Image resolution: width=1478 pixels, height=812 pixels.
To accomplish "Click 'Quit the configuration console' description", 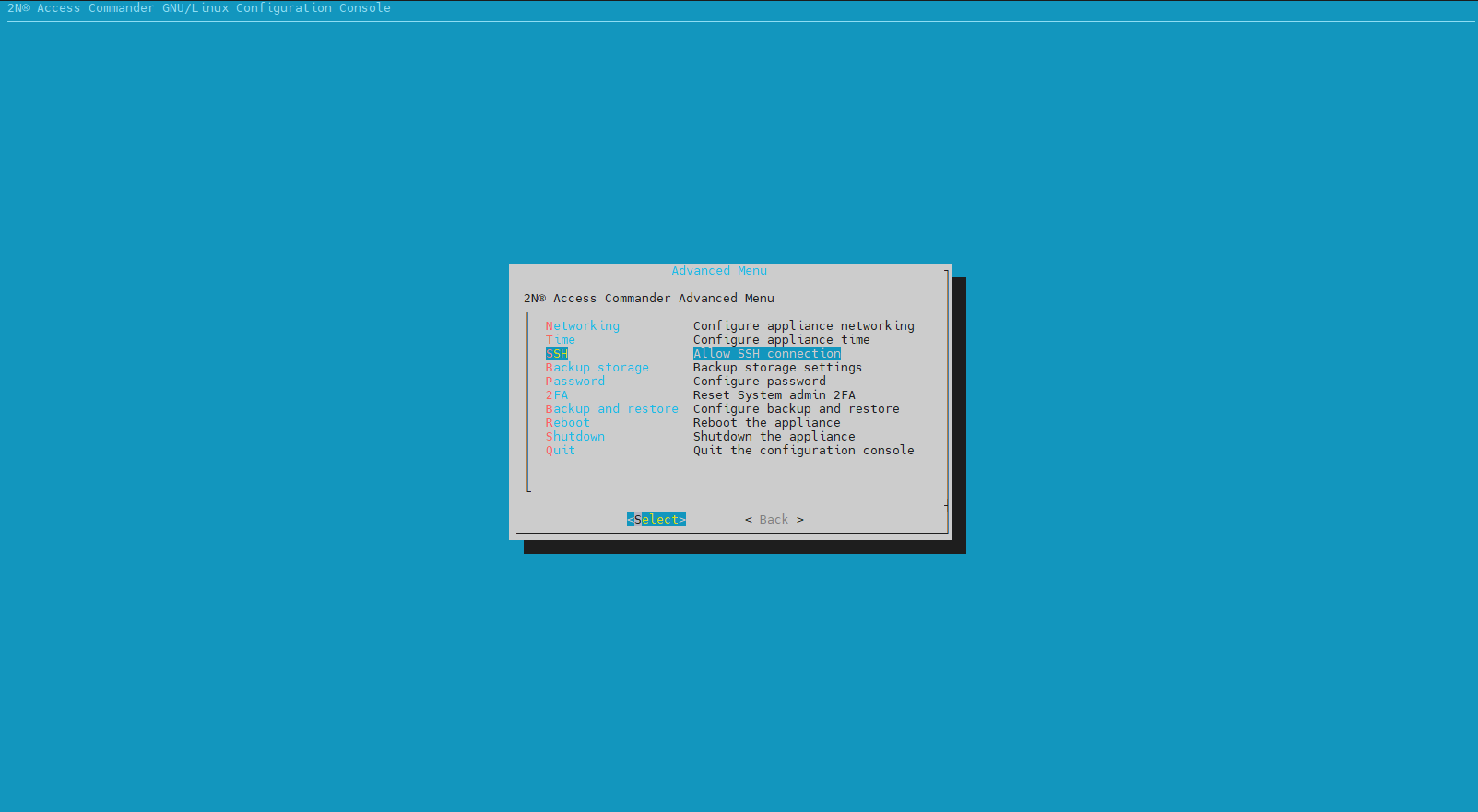I will click(x=804, y=451).
